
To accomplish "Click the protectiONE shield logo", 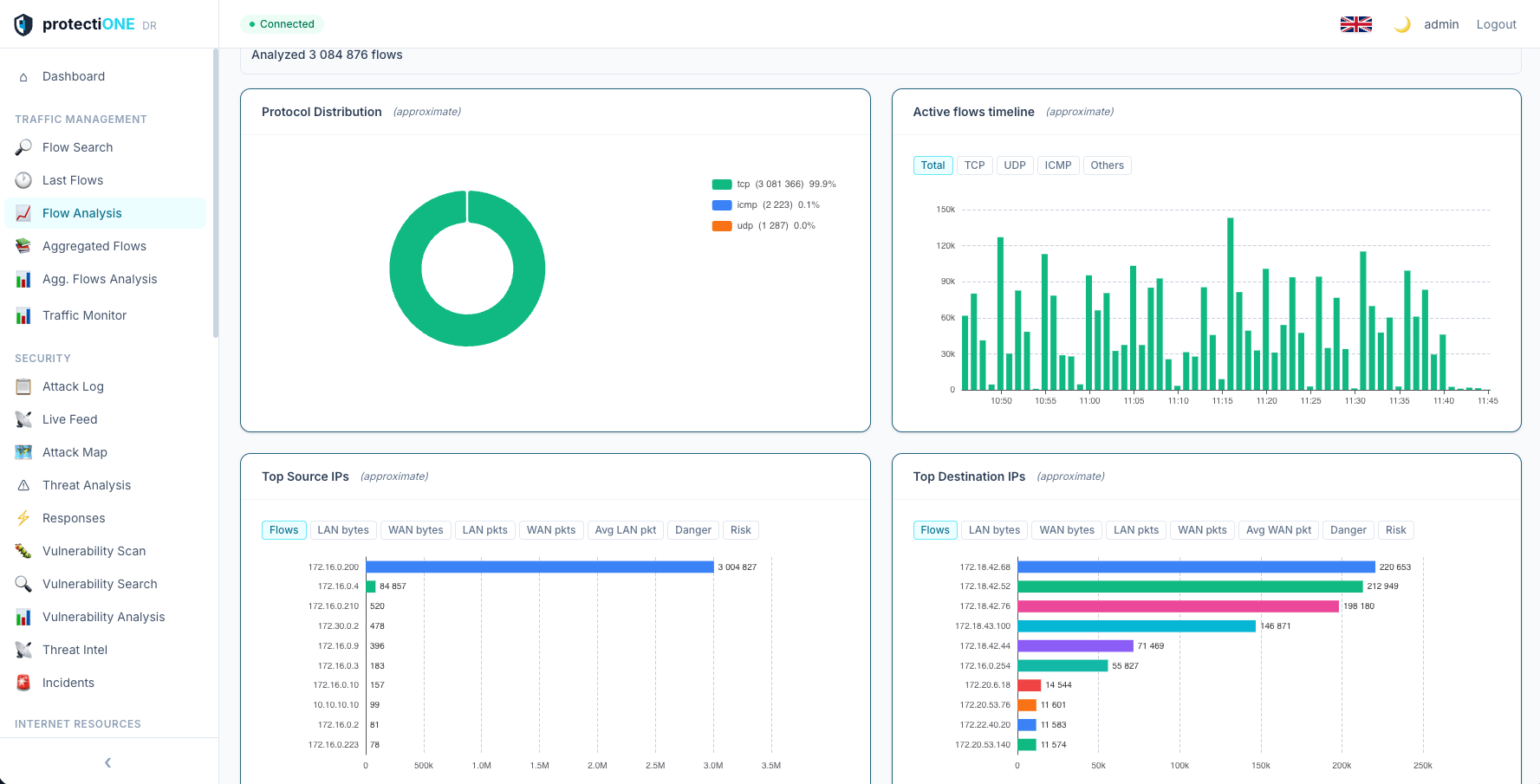I will tap(23, 24).
